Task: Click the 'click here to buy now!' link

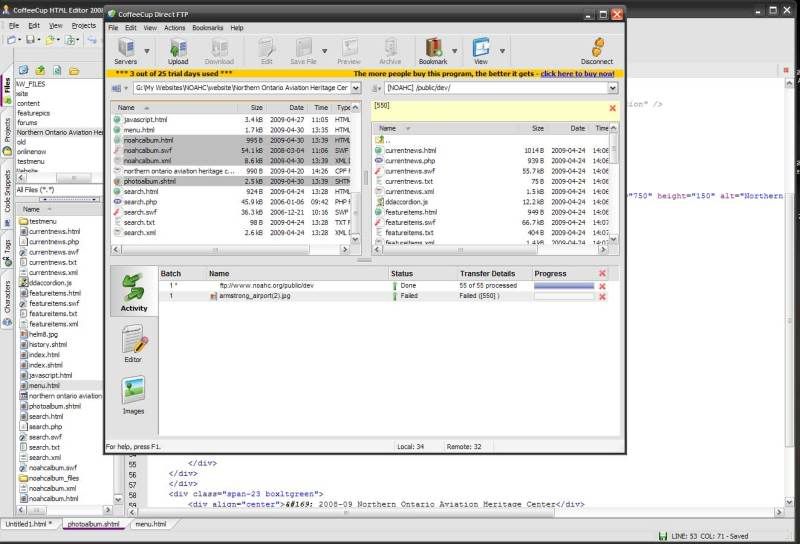Action: (x=577, y=73)
